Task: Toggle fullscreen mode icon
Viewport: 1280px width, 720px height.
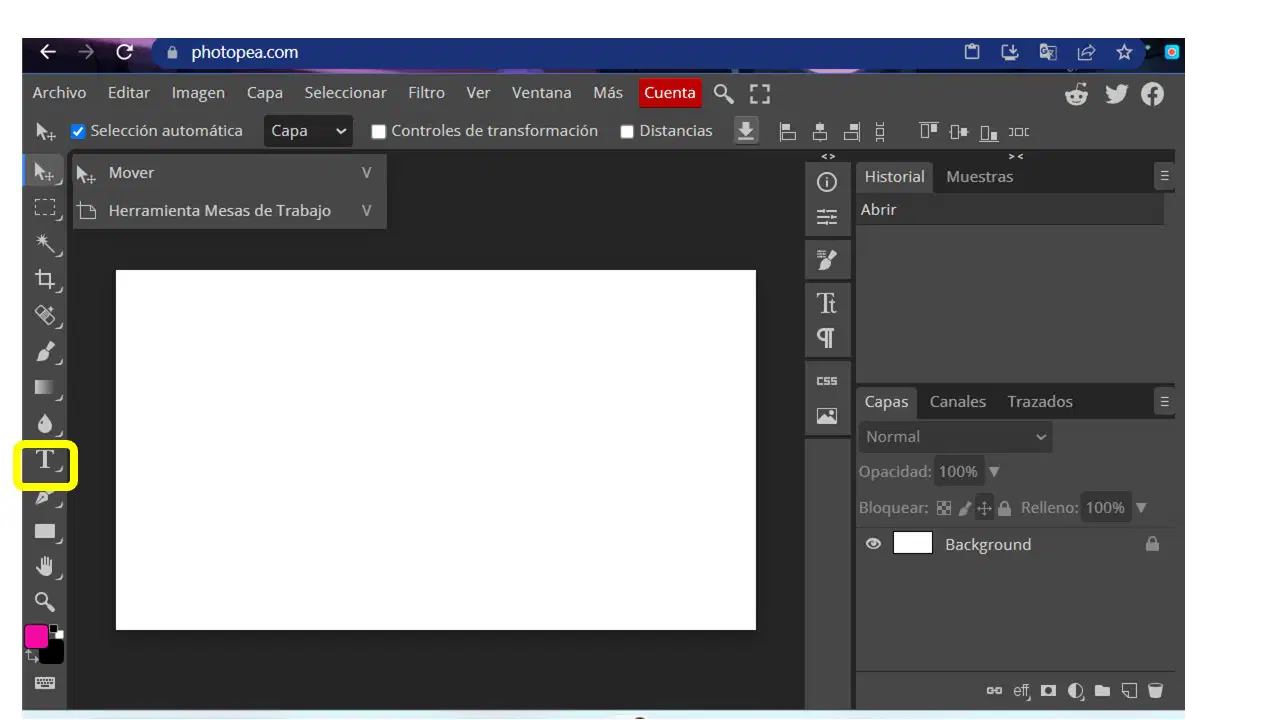Action: click(x=760, y=94)
